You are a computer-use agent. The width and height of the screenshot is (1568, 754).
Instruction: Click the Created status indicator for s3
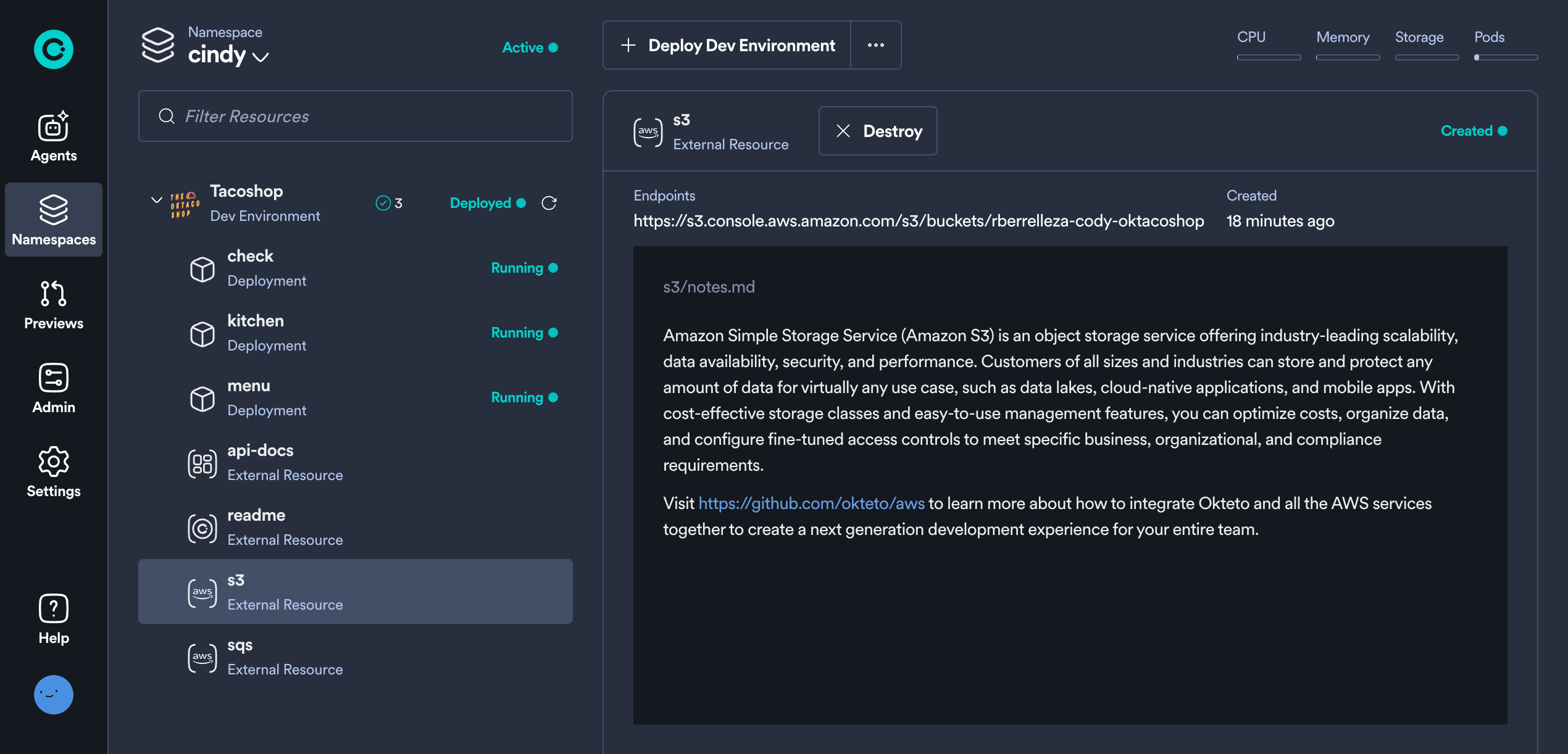1474,130
